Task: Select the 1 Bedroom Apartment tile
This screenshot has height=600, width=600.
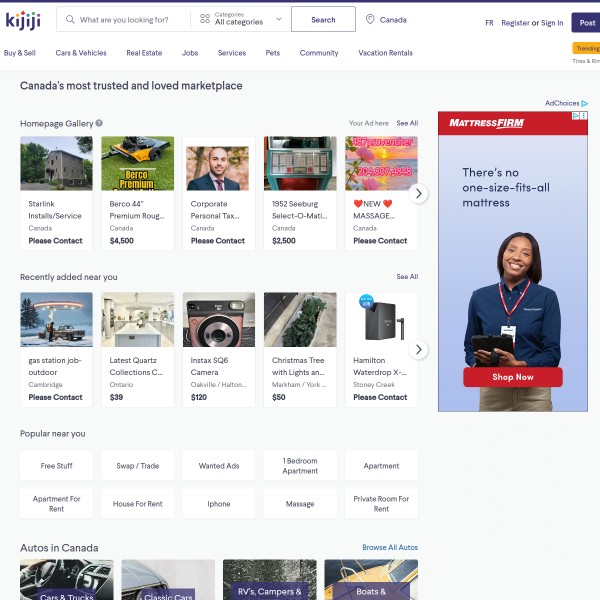Action: point(300,466)
